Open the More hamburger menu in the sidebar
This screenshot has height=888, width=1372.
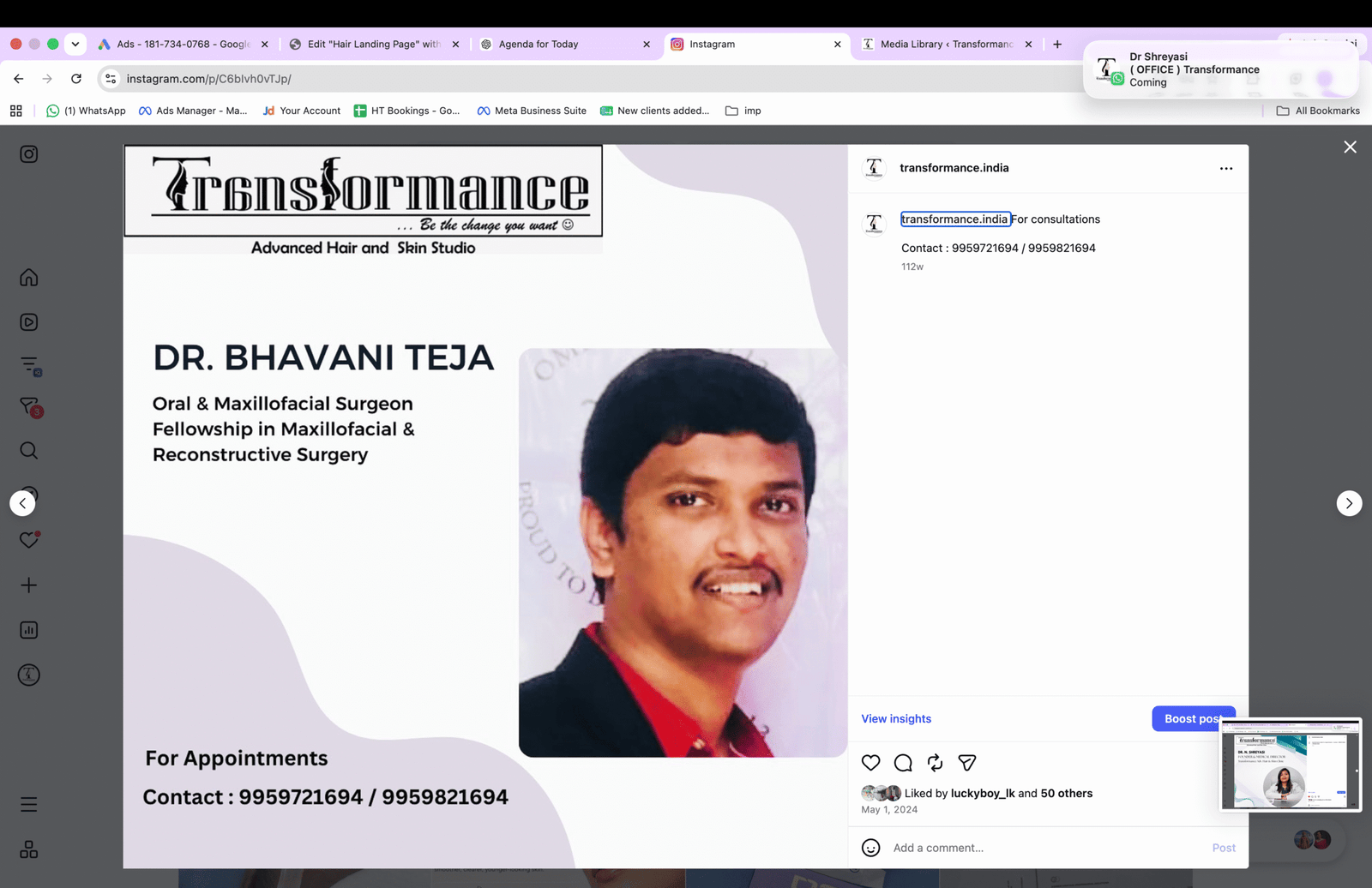[28, 804]
